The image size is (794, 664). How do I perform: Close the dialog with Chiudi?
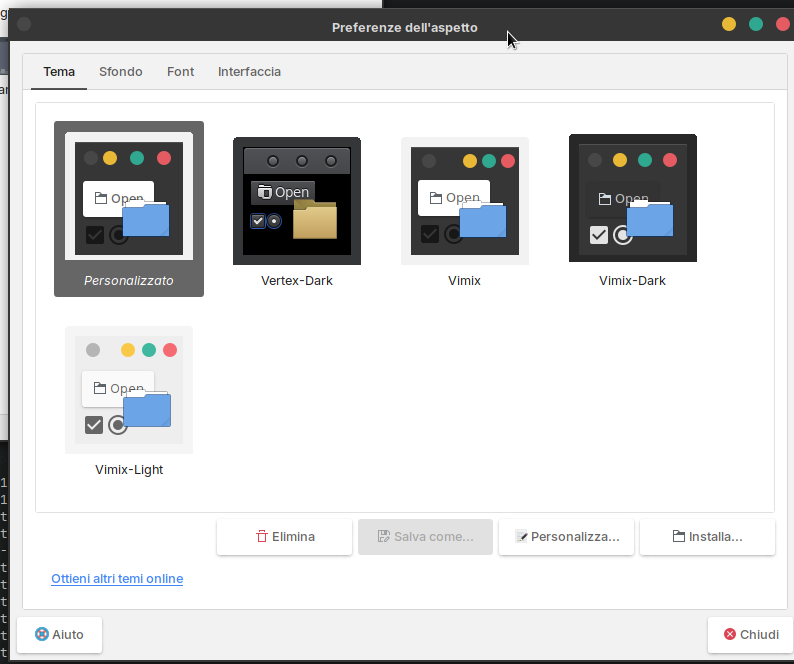pos(751,635)
